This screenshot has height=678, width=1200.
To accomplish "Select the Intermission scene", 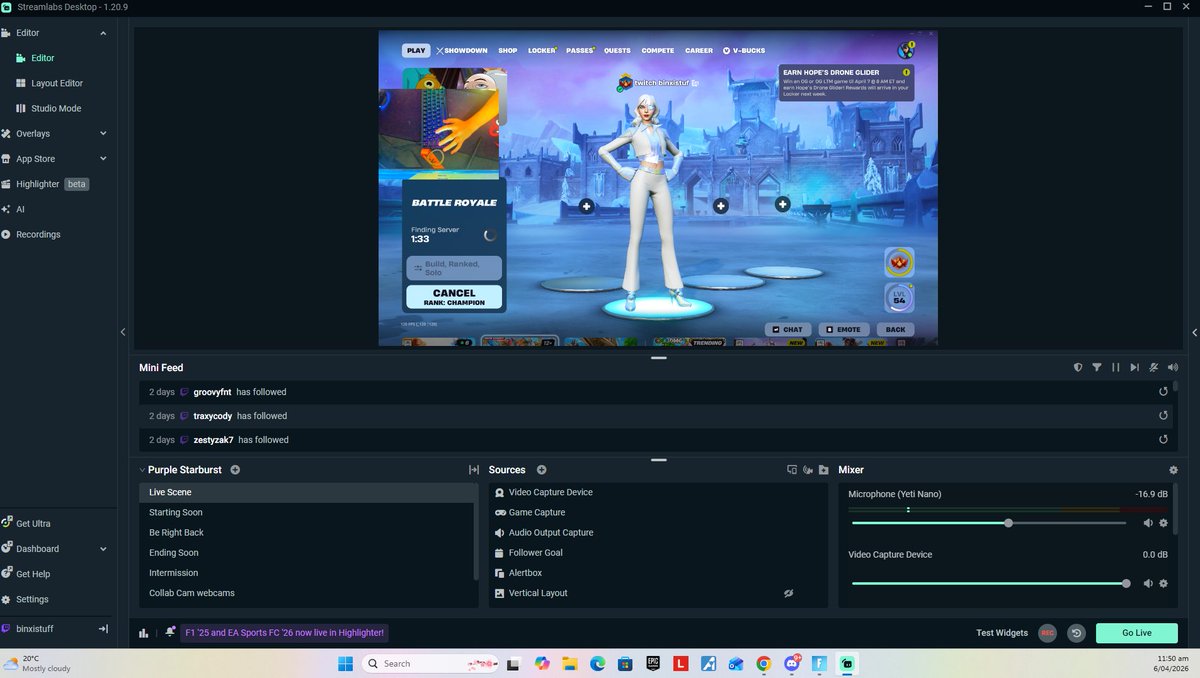I will coord(306,573).
